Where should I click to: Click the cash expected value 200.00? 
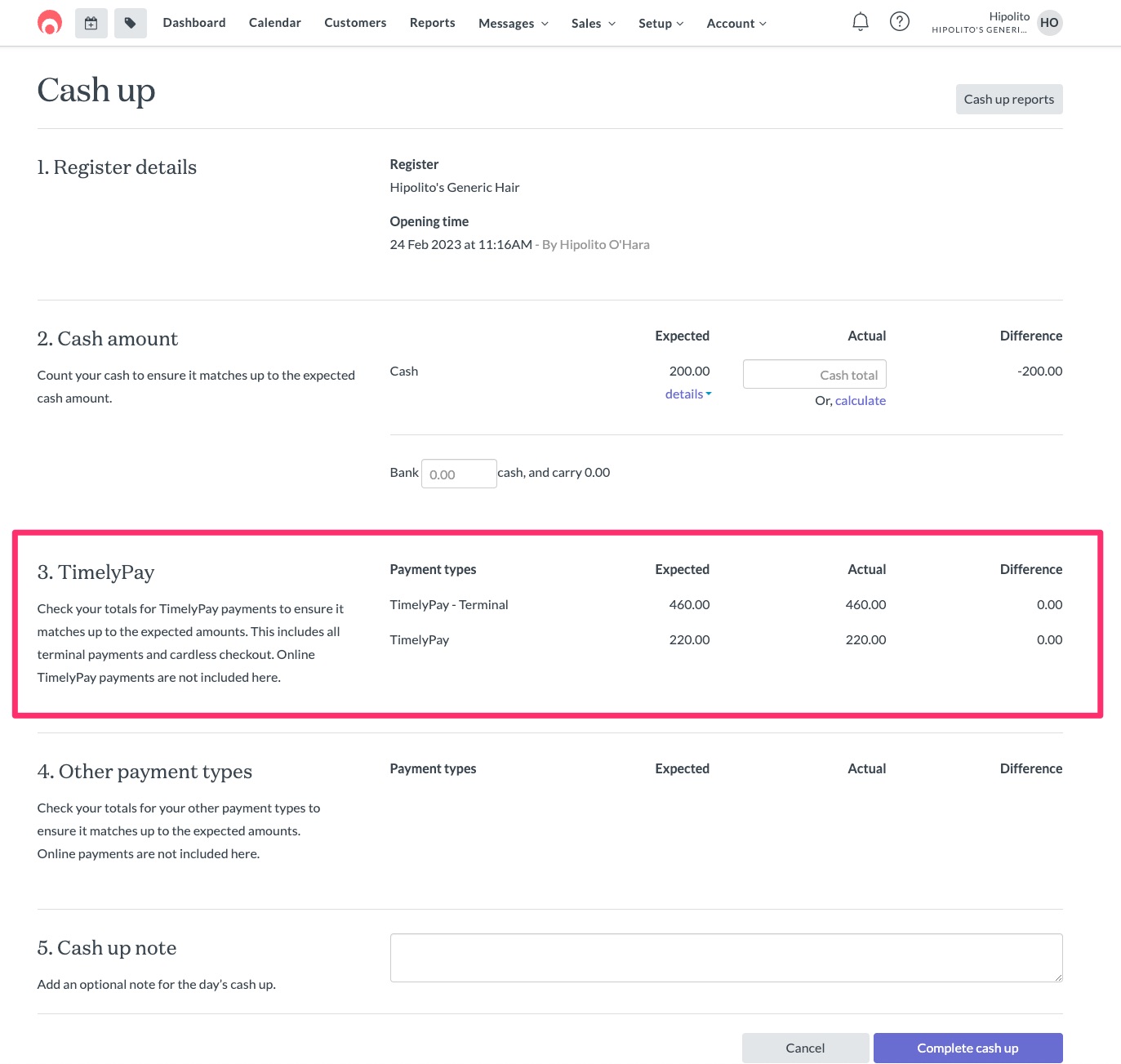(x=690, y=372)
